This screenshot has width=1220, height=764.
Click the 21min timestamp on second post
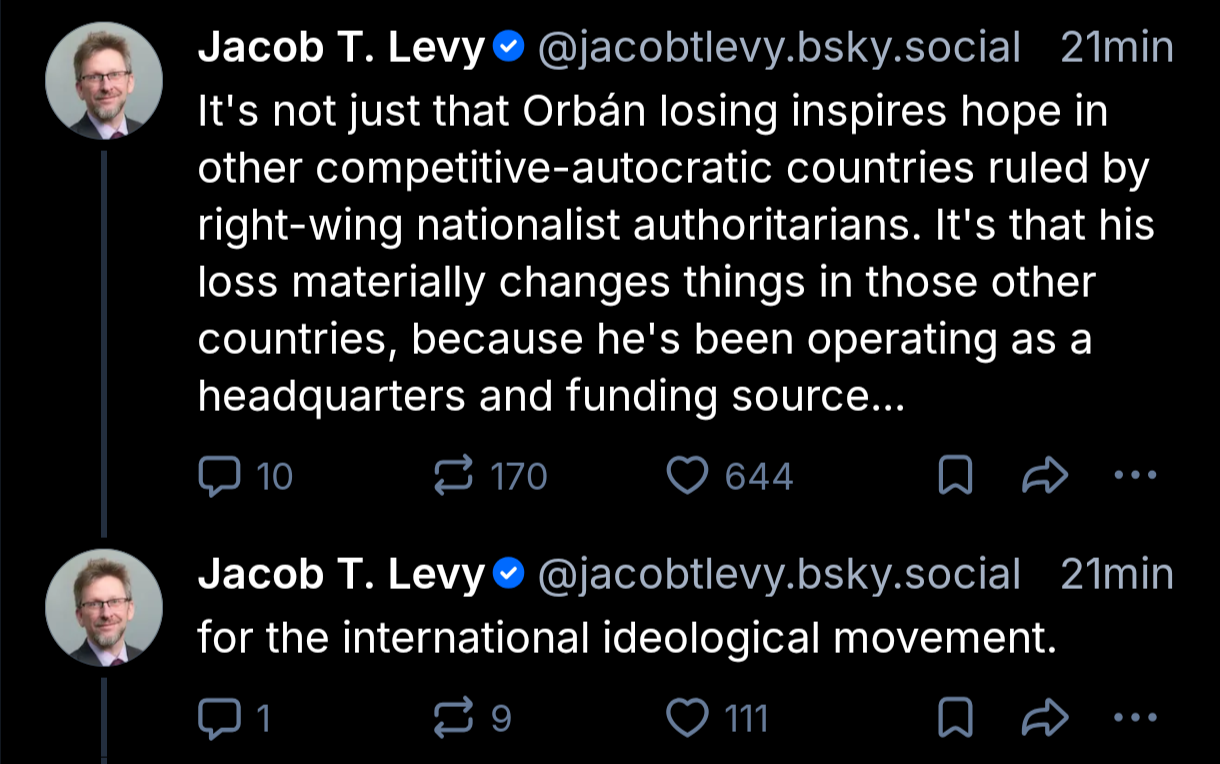coord(1116,575)
